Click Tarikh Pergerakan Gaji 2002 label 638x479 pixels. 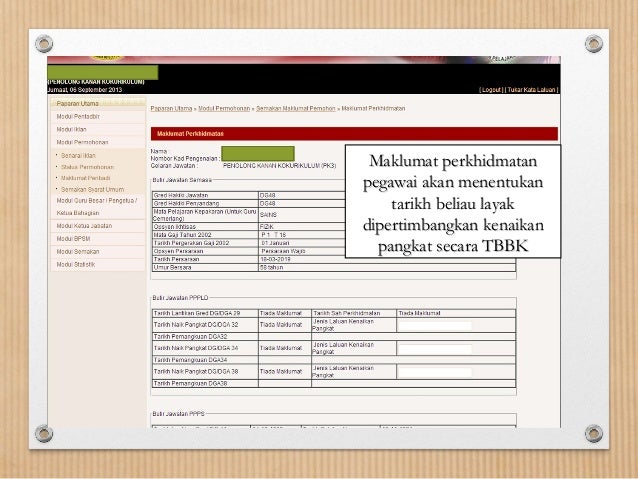coord(191,243)
